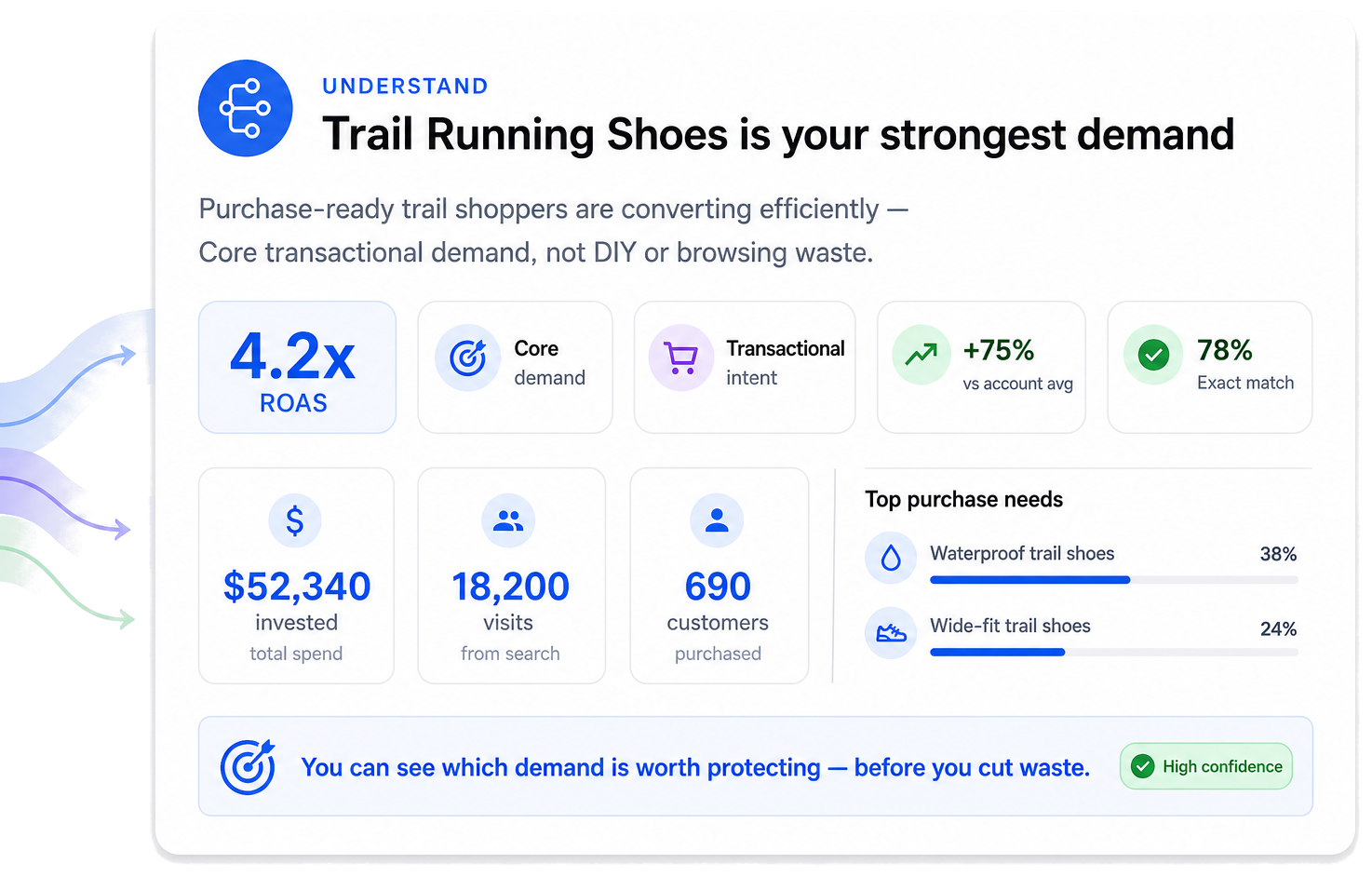Select the 4.2x ROAS card
1372x877 pixels.
297,367
